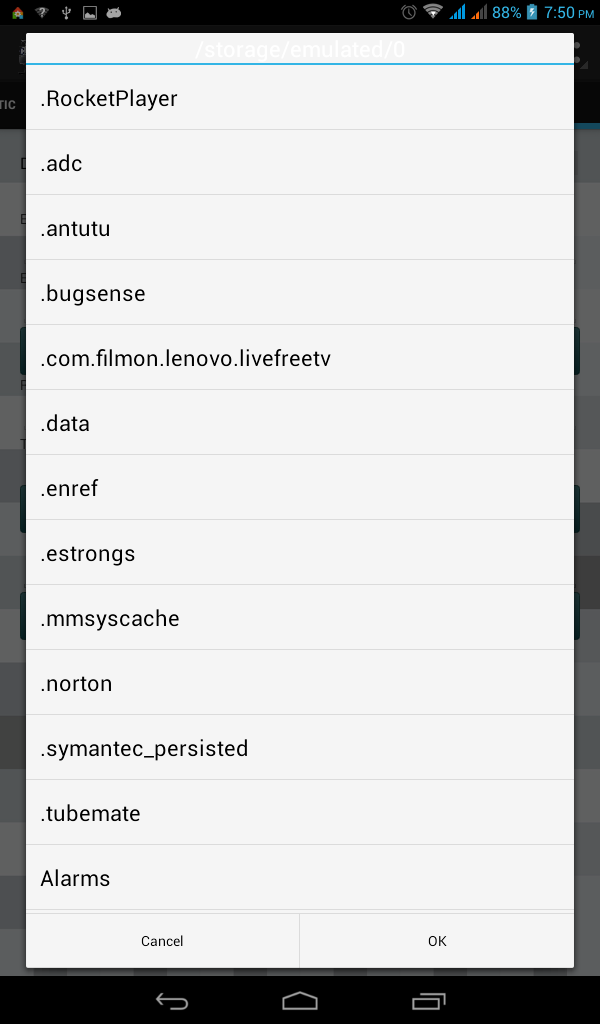
Task: Tap the Android Back navigation icon
Action: click(172, 1000)
